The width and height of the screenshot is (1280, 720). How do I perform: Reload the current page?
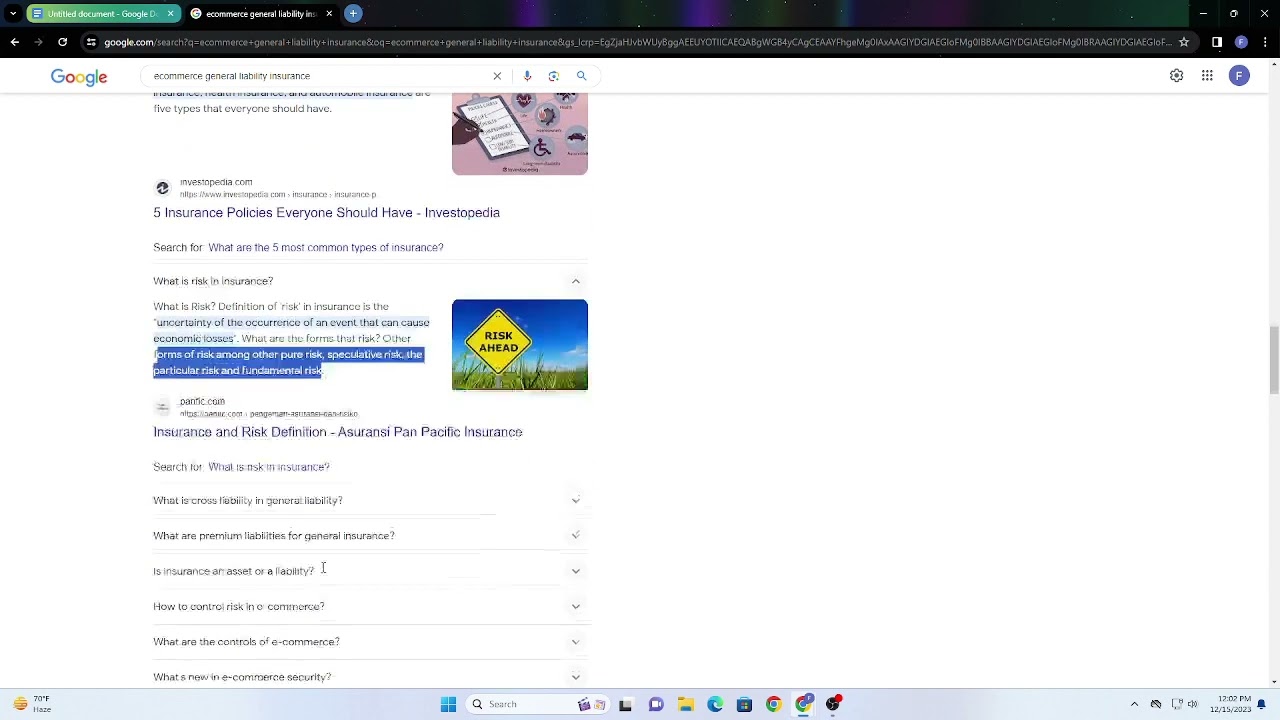62,42
